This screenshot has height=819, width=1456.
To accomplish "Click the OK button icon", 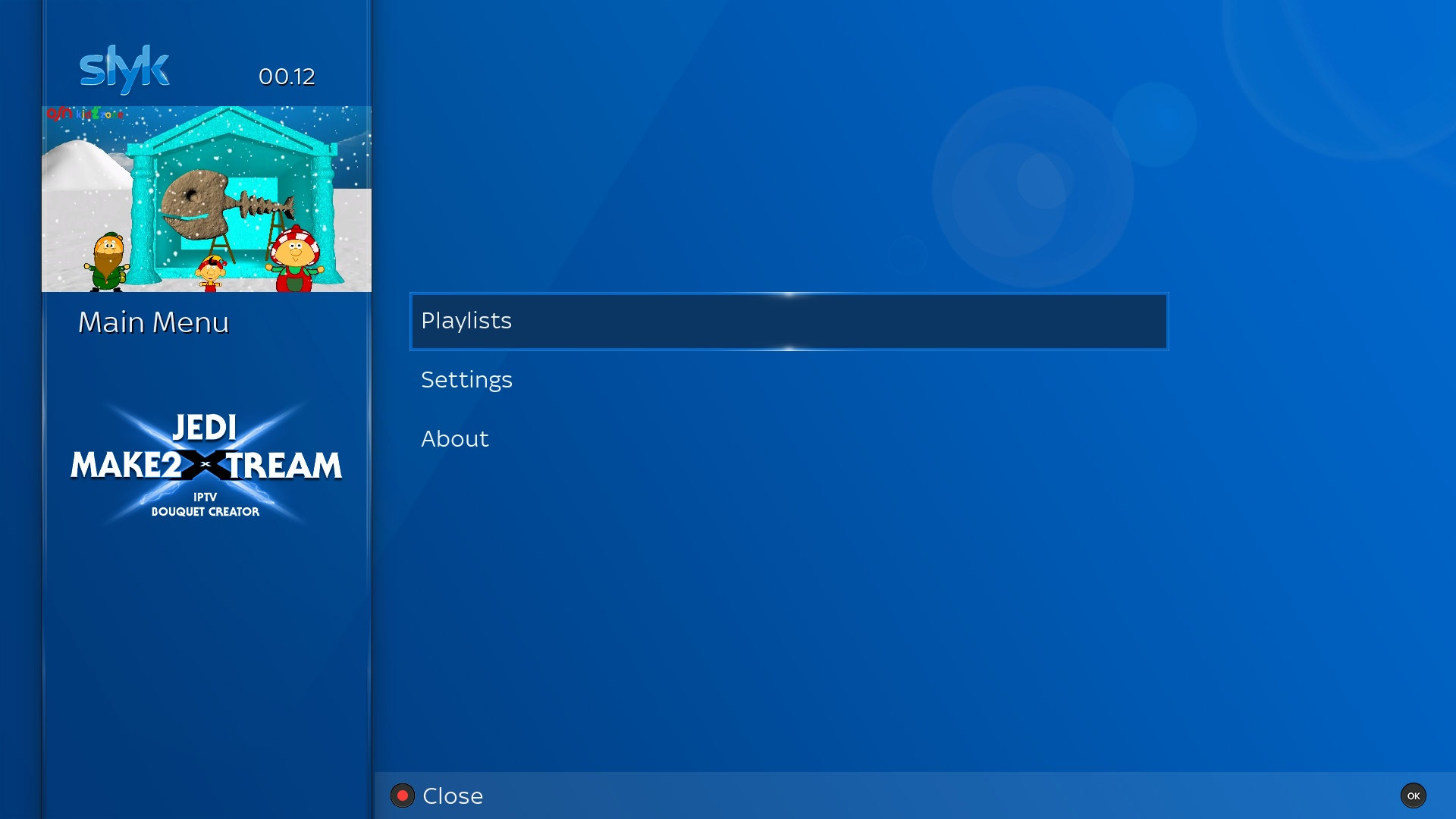I will pos(1414,795).
